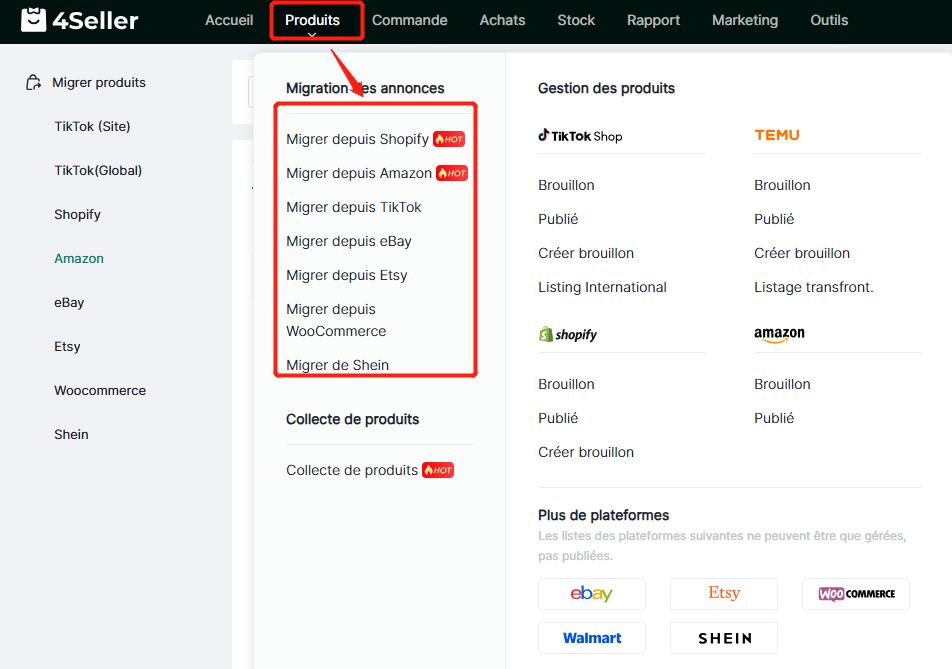Screen dimensions: 952x669
Task: Click HOT badge next to Migrer depuis Shopify
Action: click(449, 139)
